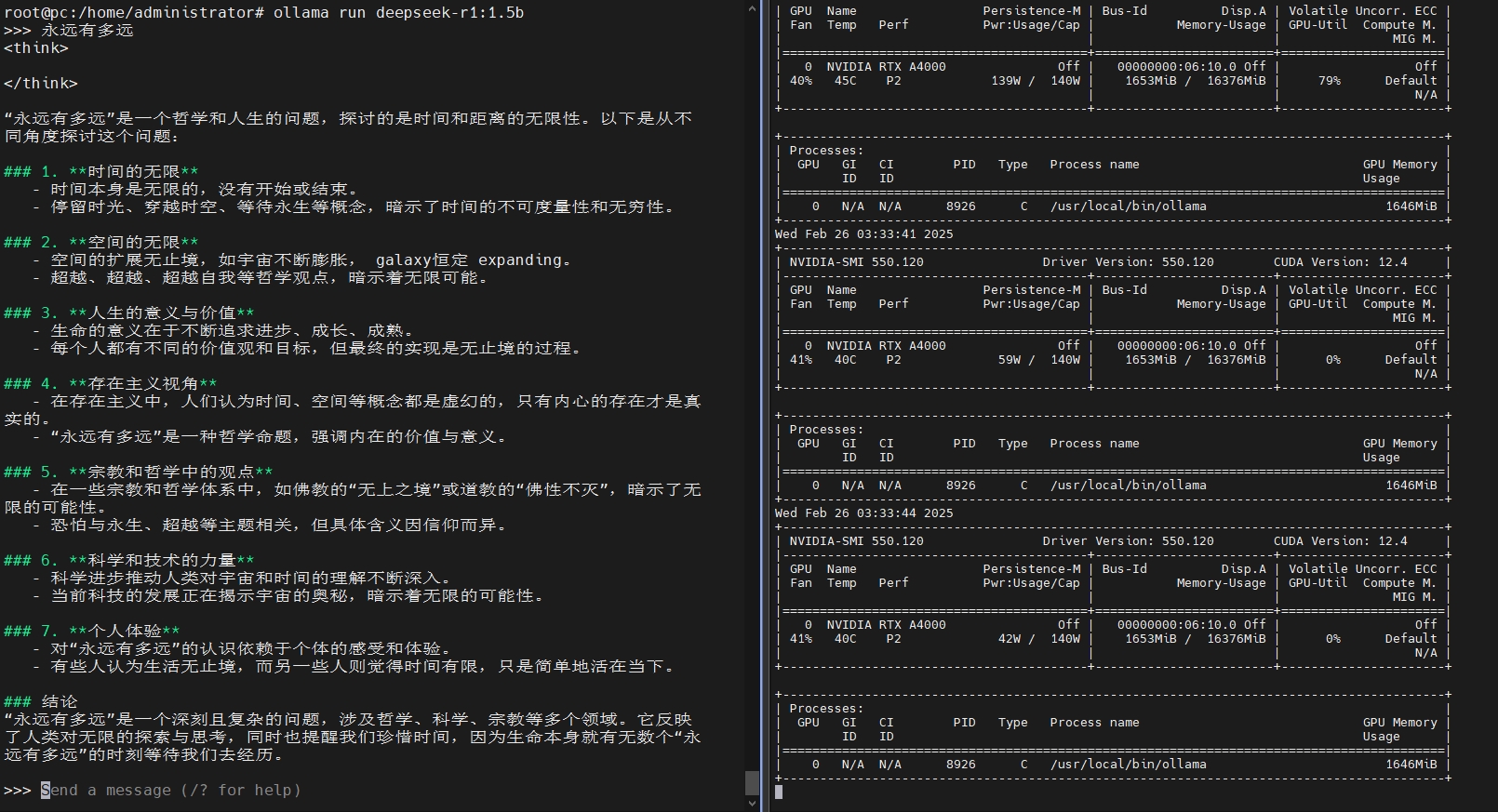Image resolution: width=1498 pixels, height=812 pixels.
Task: Click the empty scrollbar track above the thumb
Action: point(752,372)
